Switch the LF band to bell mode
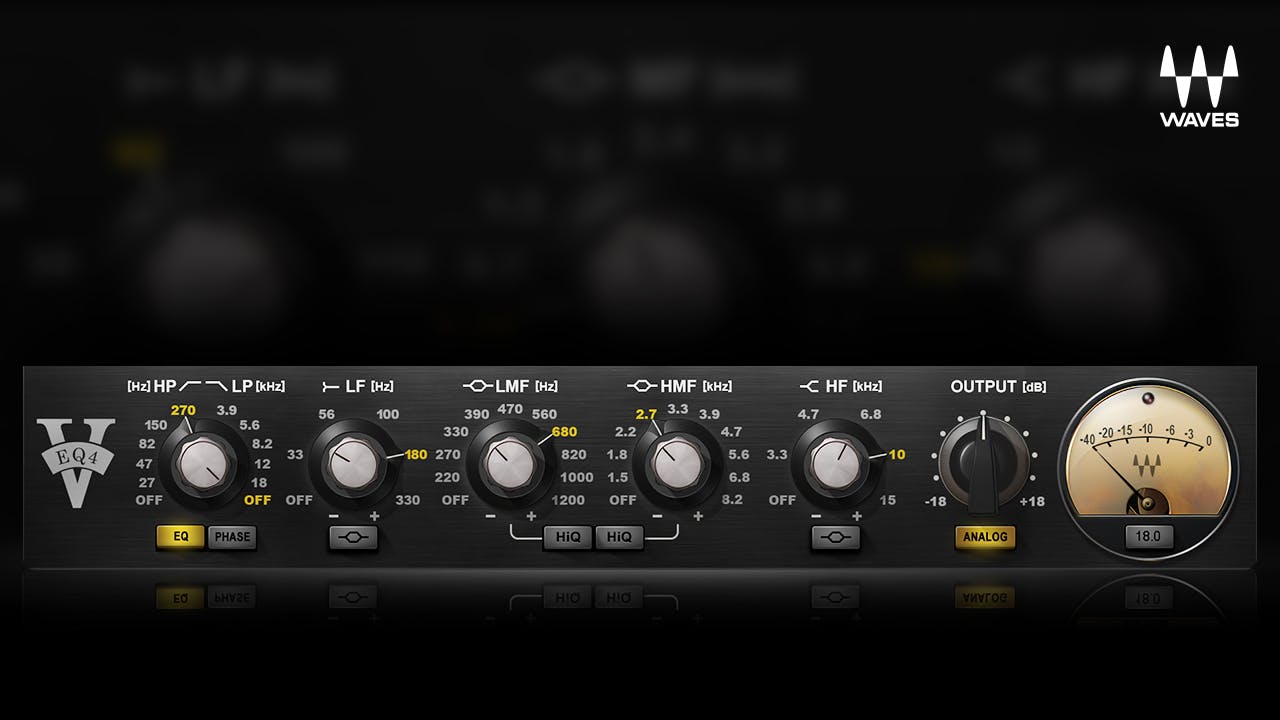The width and height of the screenshot is (1280, 720). (x=352, y=537)
